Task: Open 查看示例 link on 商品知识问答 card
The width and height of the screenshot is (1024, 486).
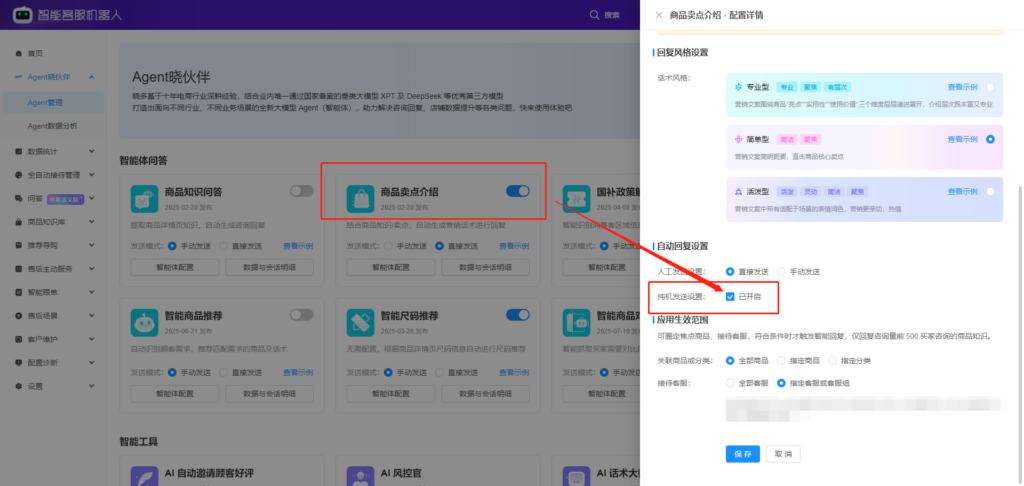Action: (x=298, y=246)
